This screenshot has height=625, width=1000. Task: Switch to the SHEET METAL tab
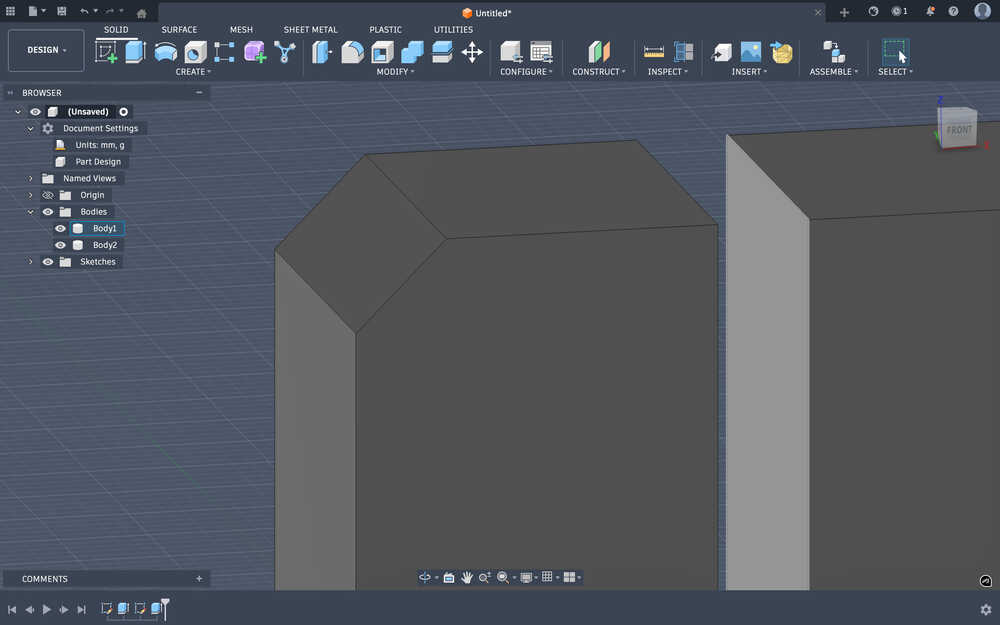coord(311,29)
